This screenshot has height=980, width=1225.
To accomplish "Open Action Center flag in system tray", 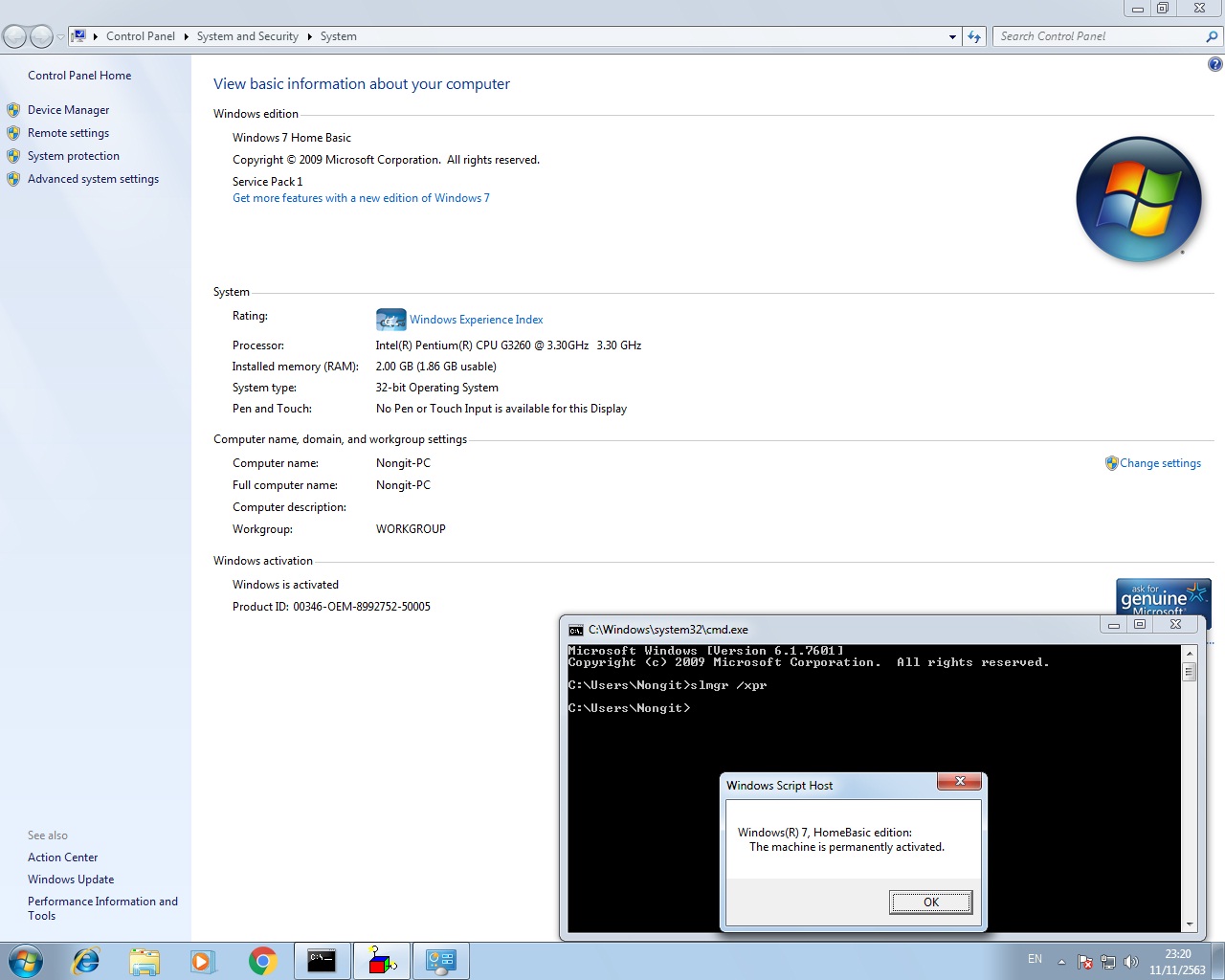I will (1085, 962).
